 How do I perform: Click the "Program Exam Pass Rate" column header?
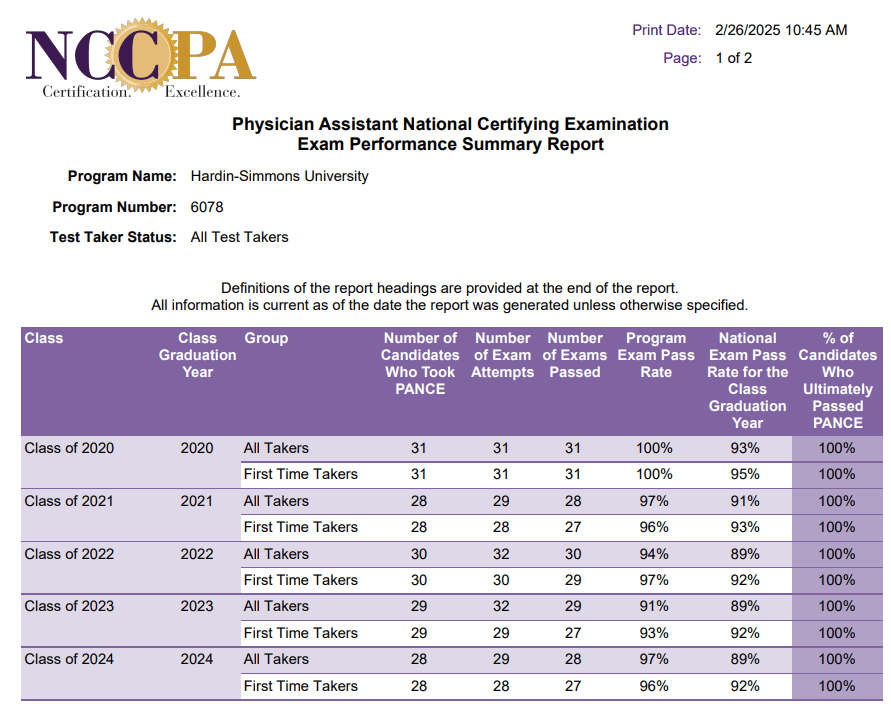click(x=655, y=355)
